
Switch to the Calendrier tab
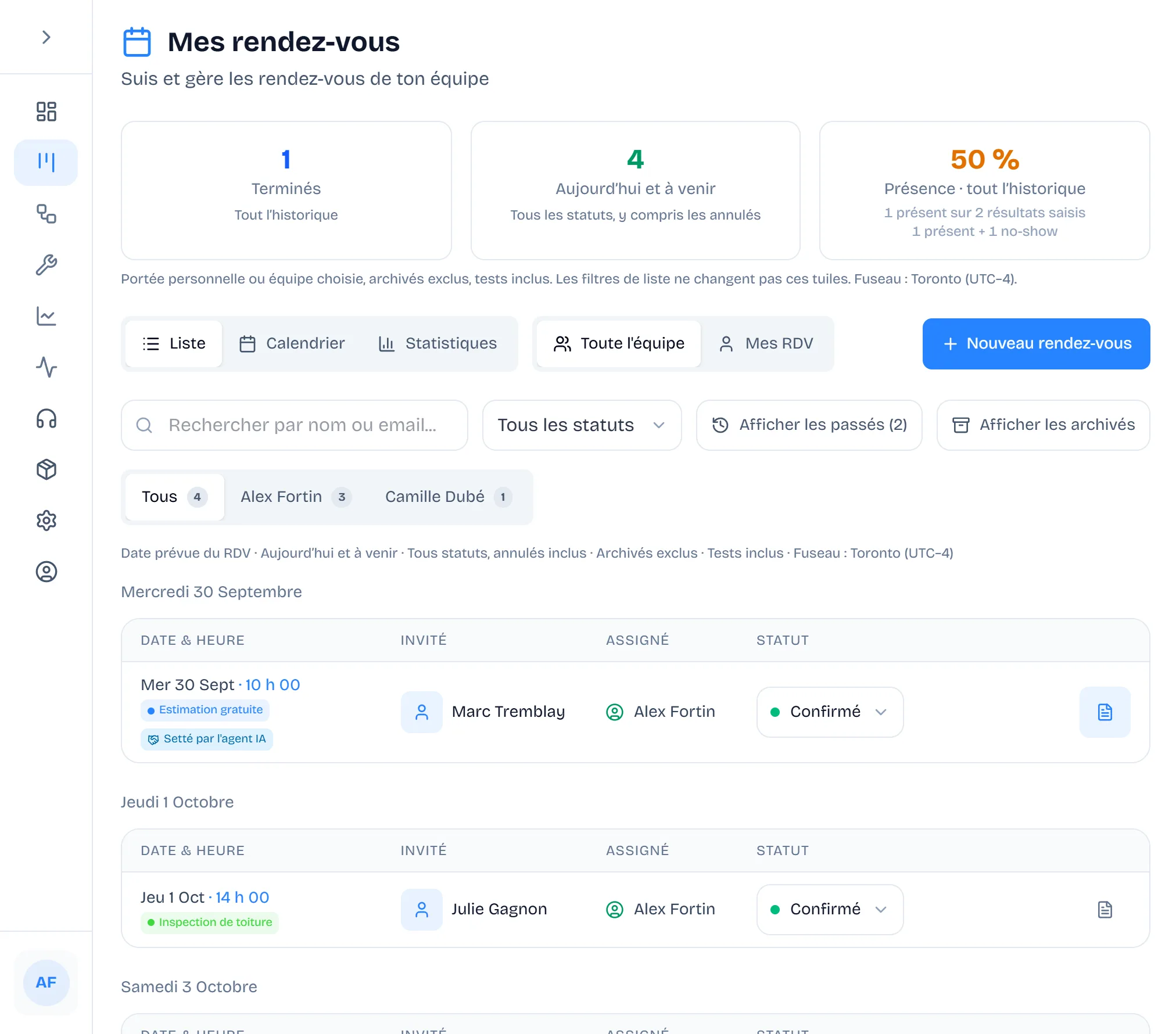pyautogui.click(x=292, y=343)
